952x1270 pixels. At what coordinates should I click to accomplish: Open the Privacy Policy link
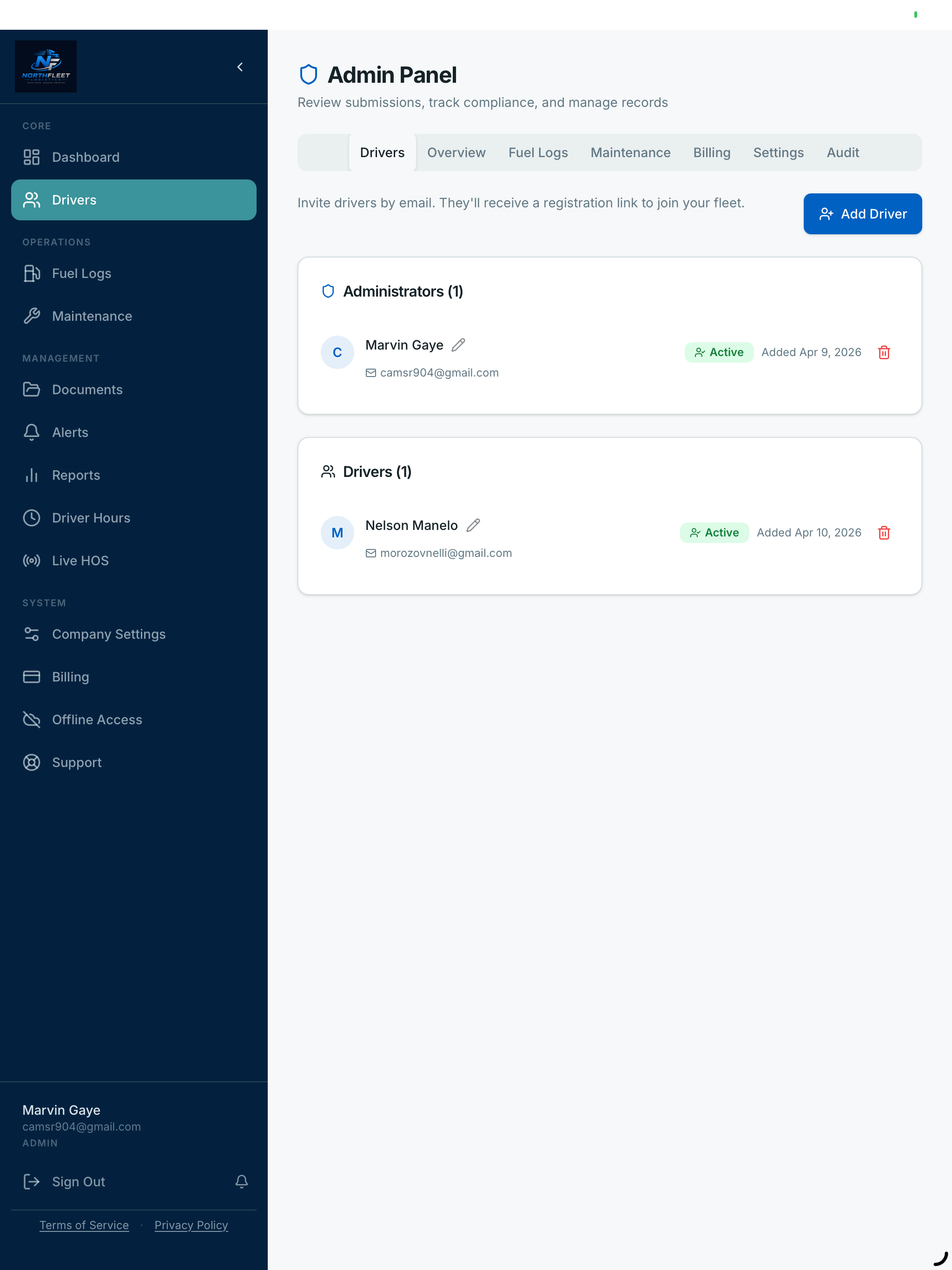click(191, 1225)
